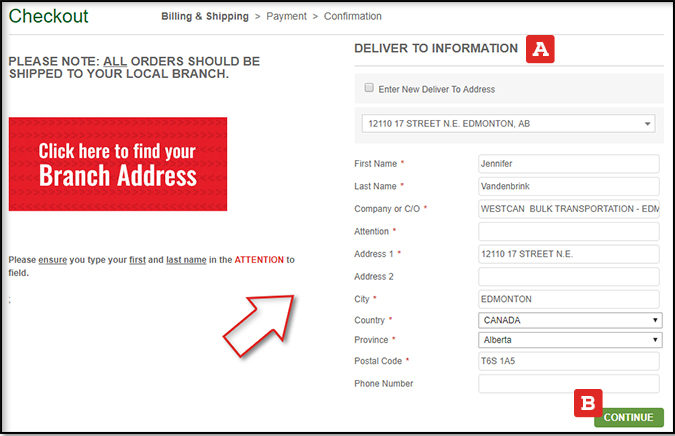Click into the empty Attention field
The height and width of the screenshot is (436, 675).
pyautogui.click(x=569, y=231)
